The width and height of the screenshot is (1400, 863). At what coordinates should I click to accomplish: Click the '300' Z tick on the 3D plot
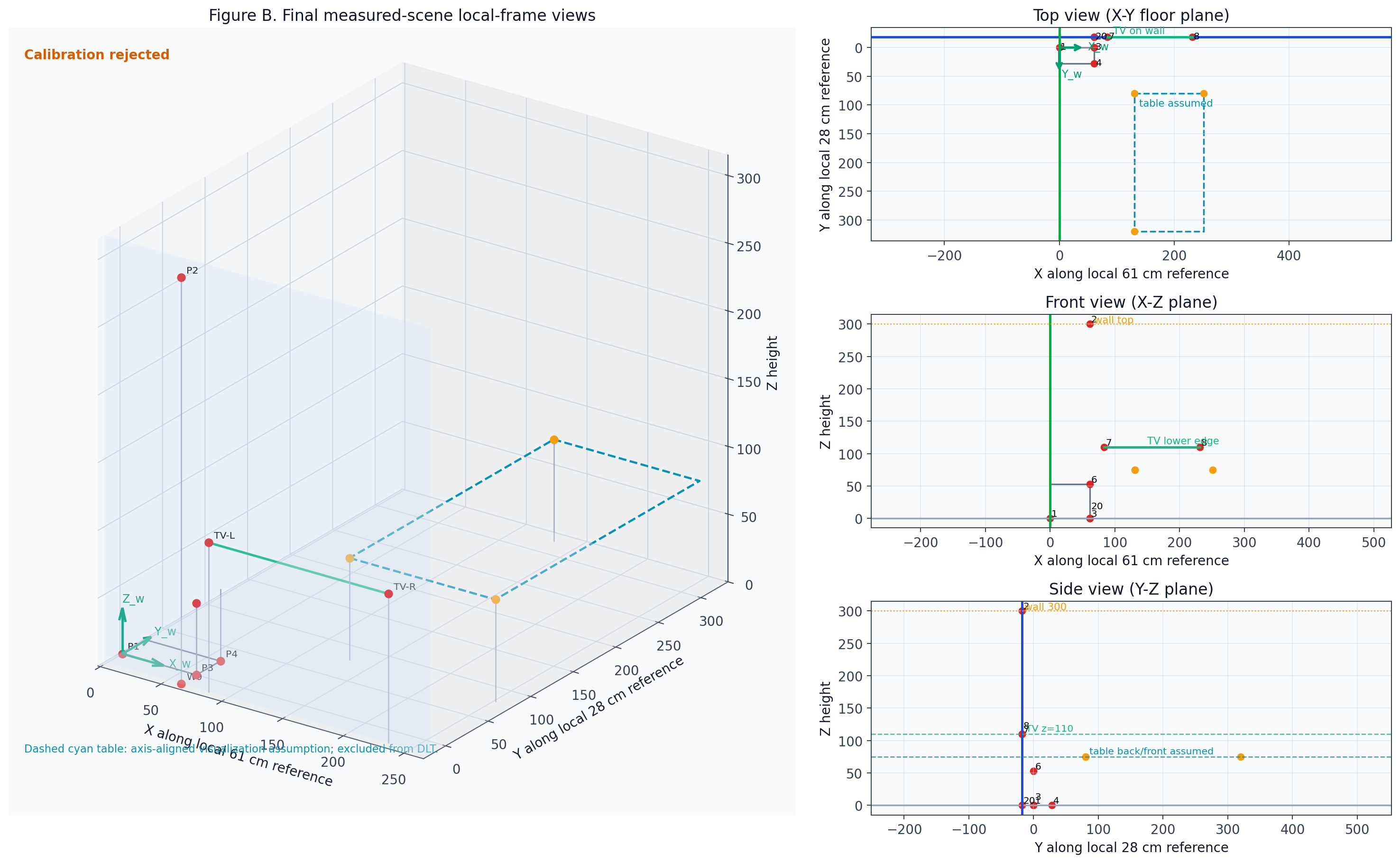point(748,179)
